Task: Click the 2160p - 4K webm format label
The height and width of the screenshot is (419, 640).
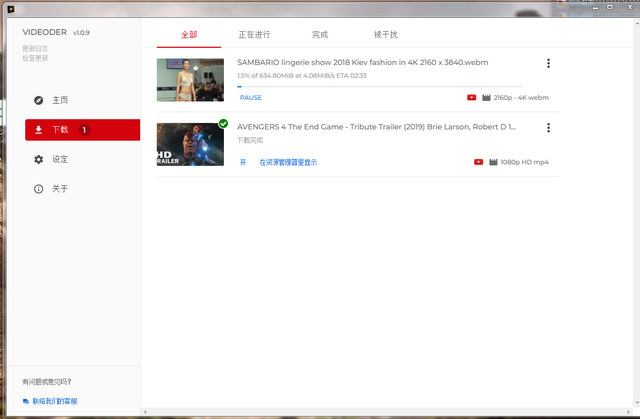Action: [521, 98]
